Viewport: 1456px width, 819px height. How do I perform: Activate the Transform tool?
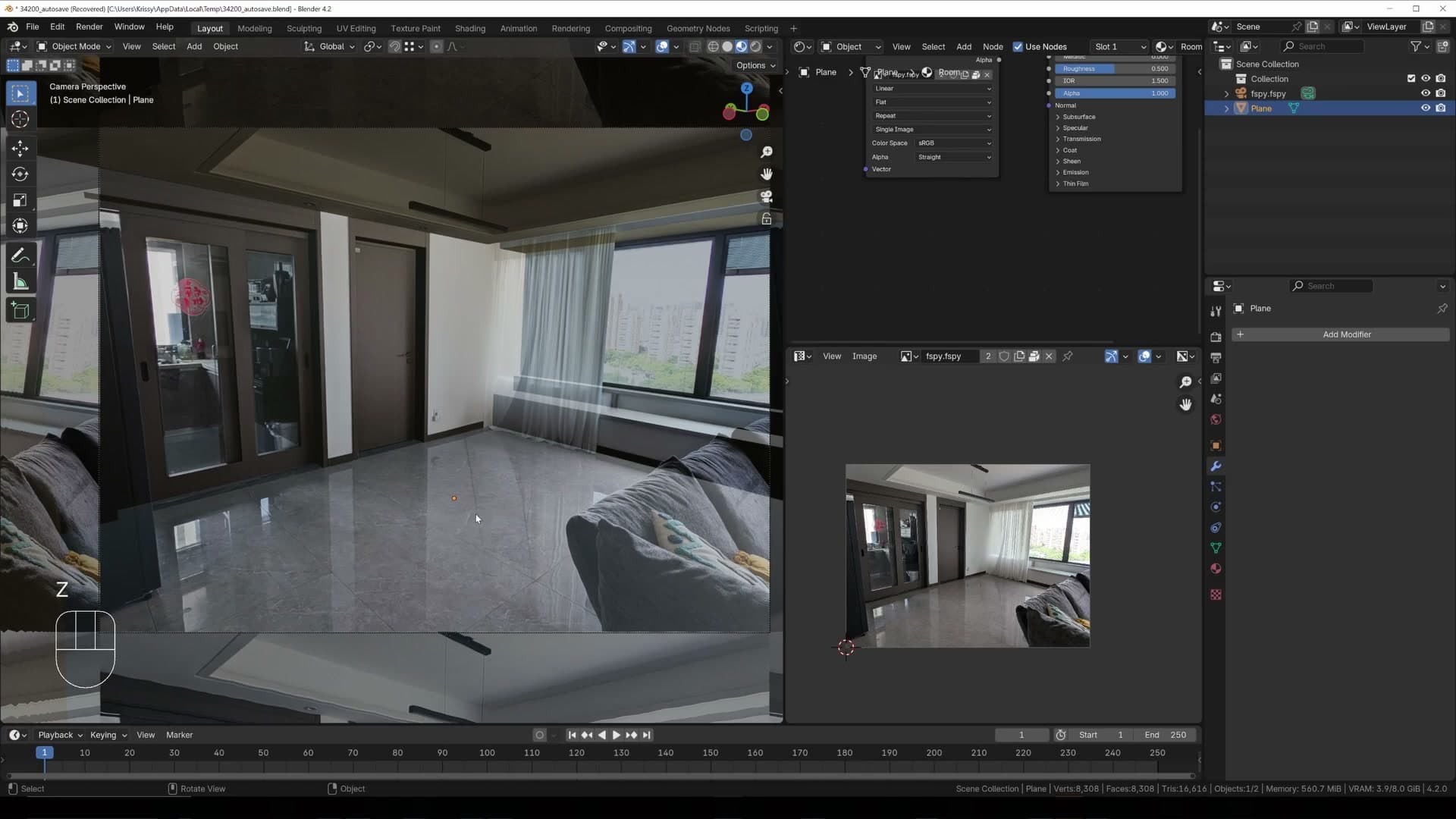coord(20,226)
